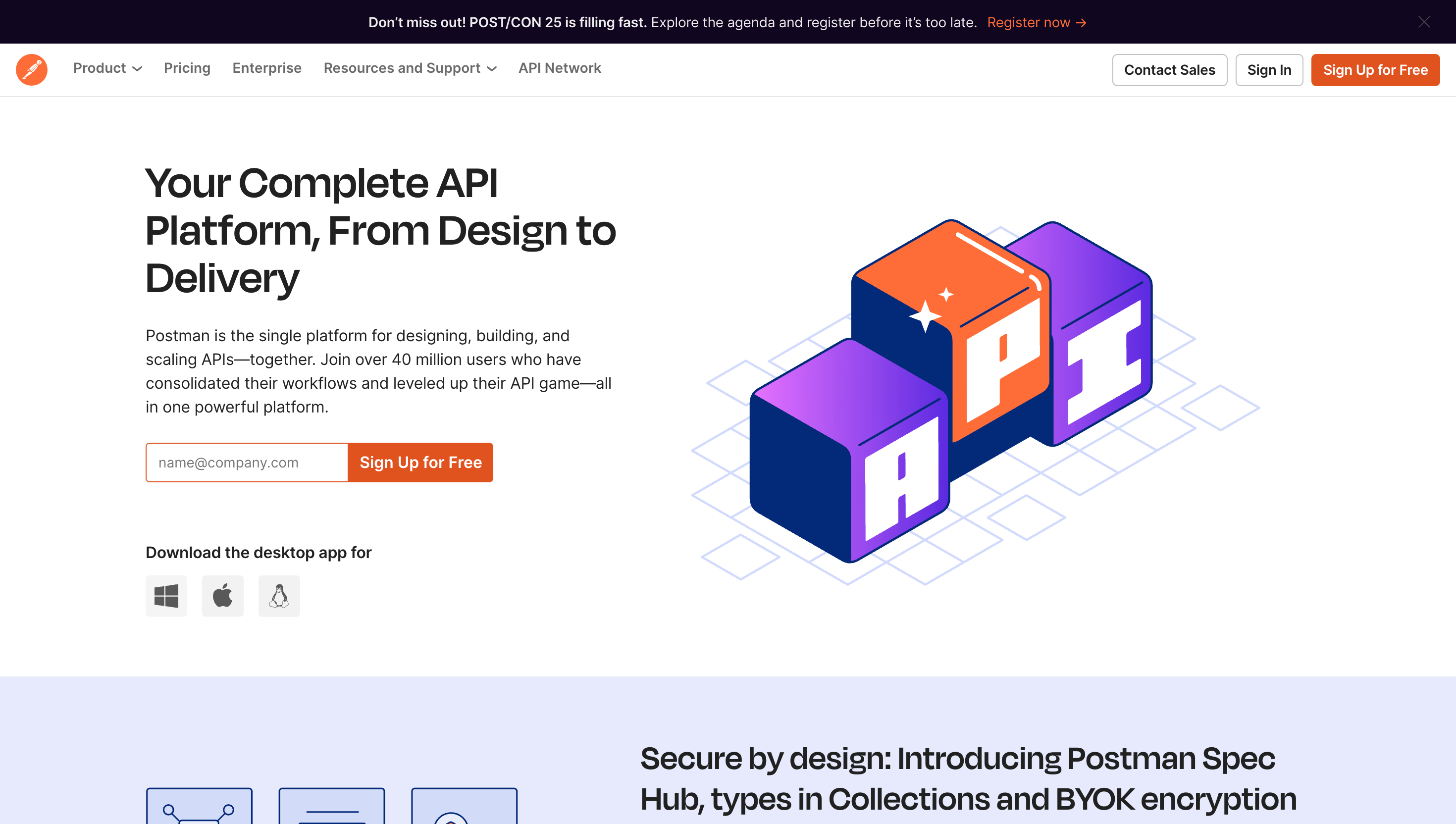
Task: Click the shield illustration card
Action: (465, 809)
